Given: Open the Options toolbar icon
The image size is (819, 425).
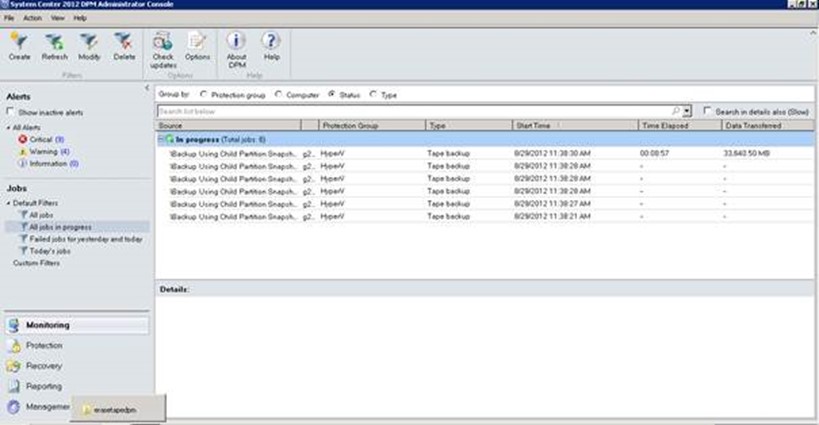Looking at the screenshot, I should [197, 41].
